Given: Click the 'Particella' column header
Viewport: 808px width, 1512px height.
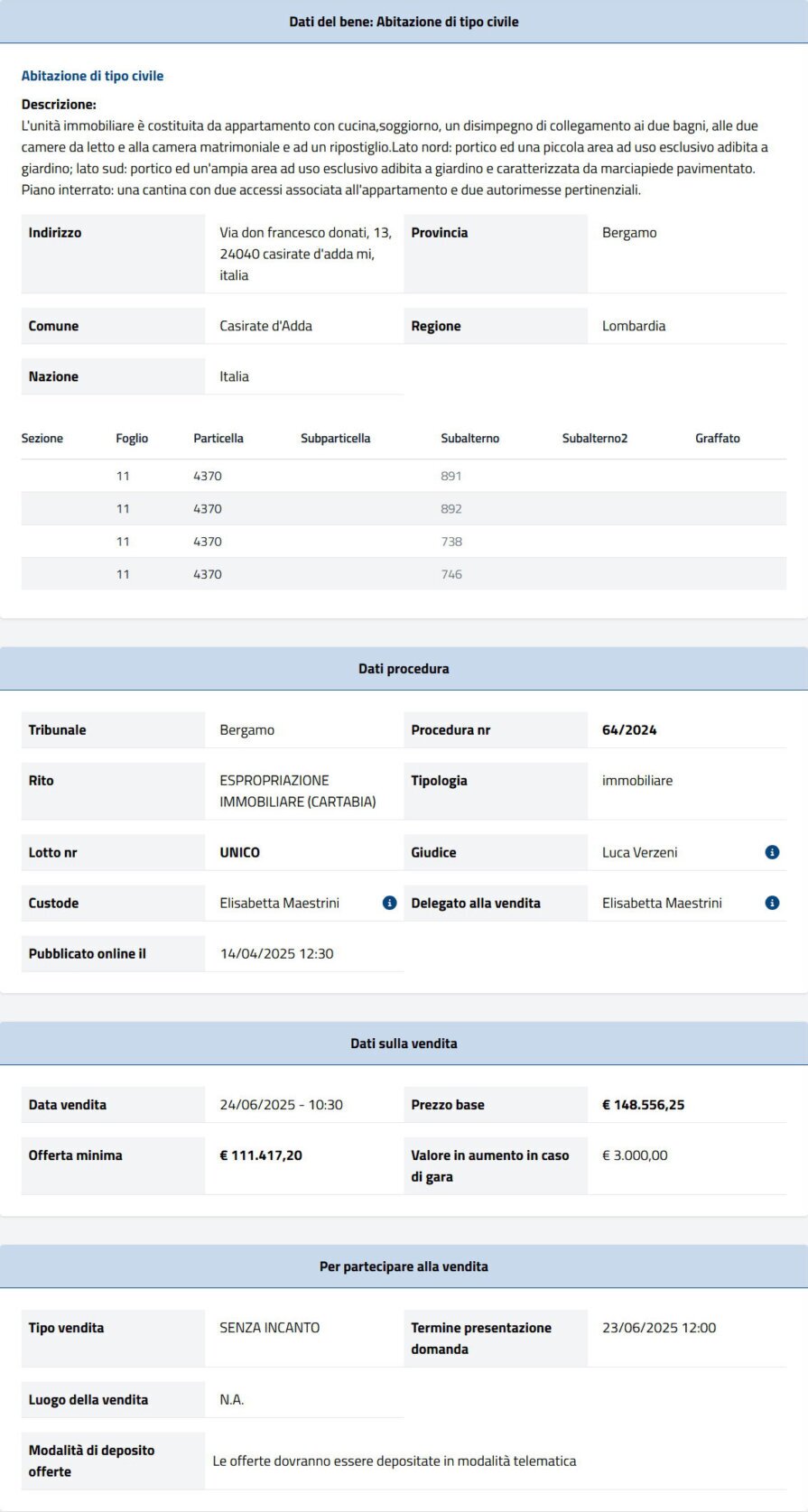Looking at the screenshot, I should [218, 439].
